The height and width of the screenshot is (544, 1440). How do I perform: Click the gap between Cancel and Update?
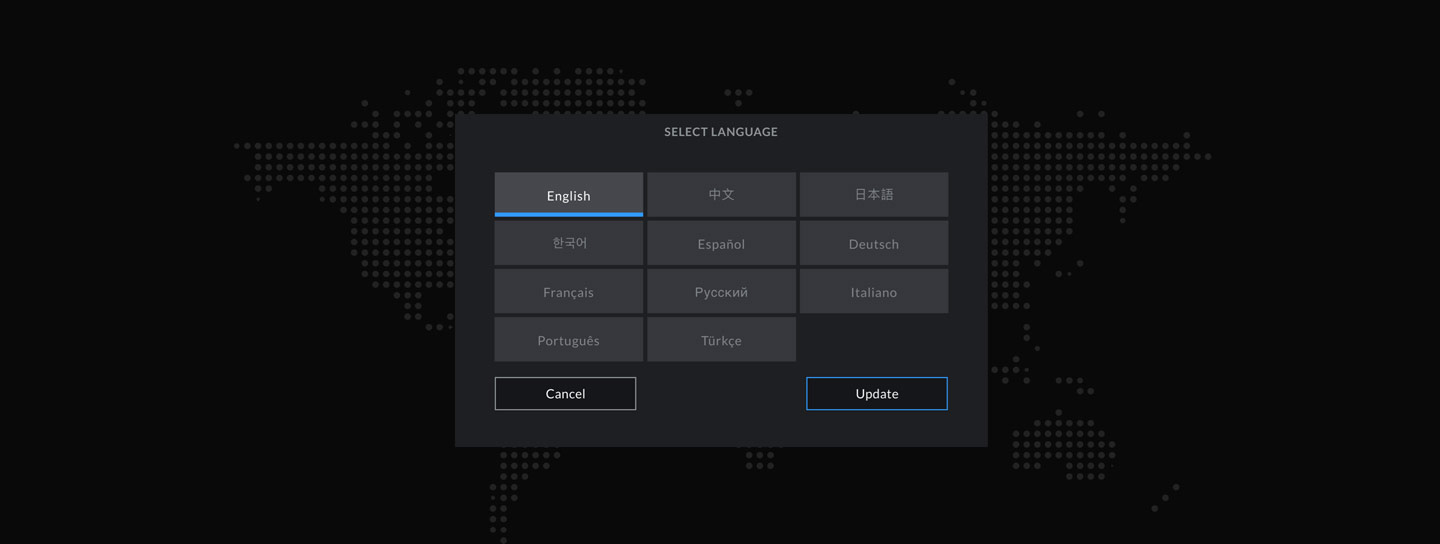pos(721,393)
